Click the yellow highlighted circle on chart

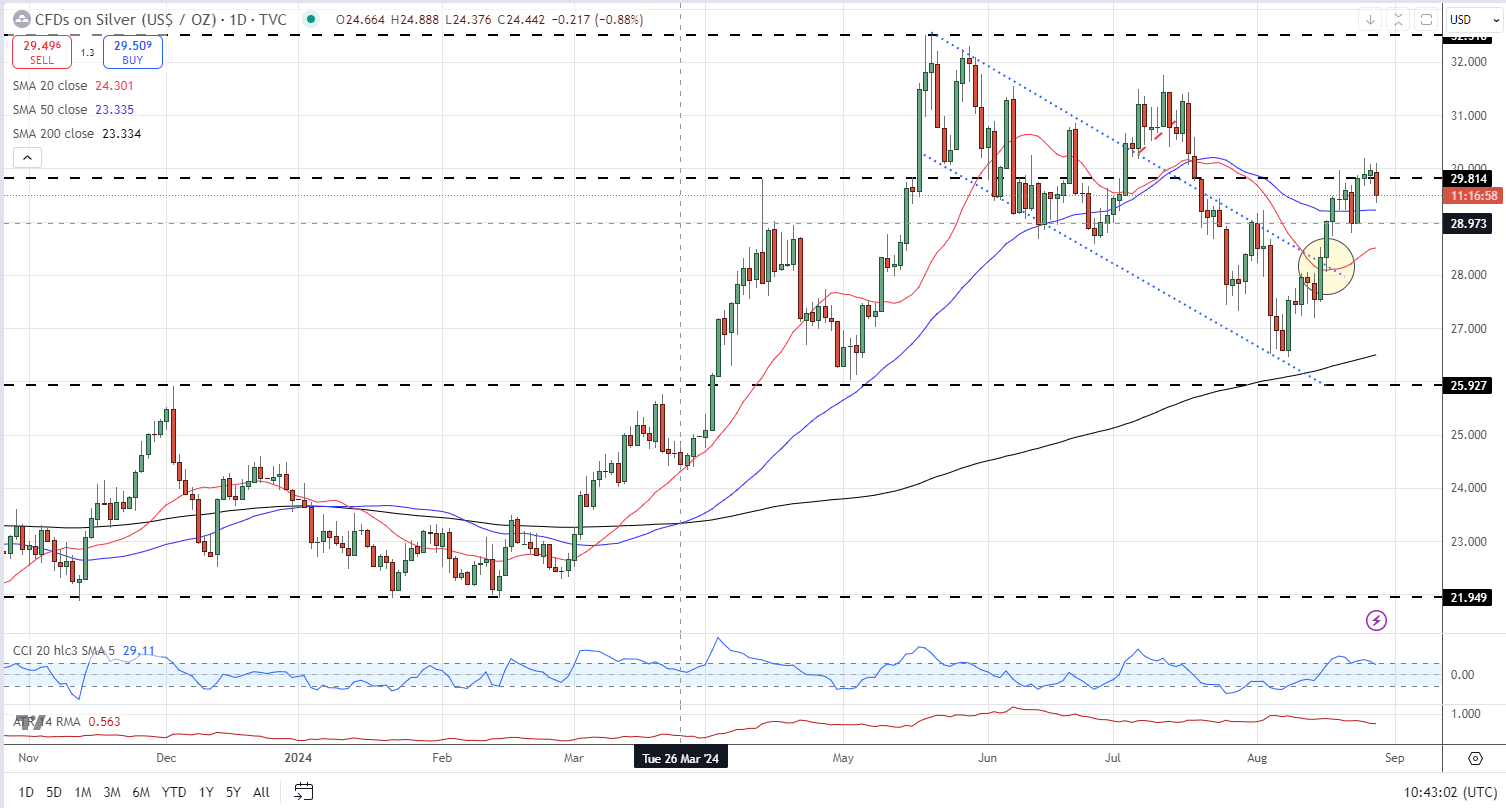click(x=1327, y=265)
